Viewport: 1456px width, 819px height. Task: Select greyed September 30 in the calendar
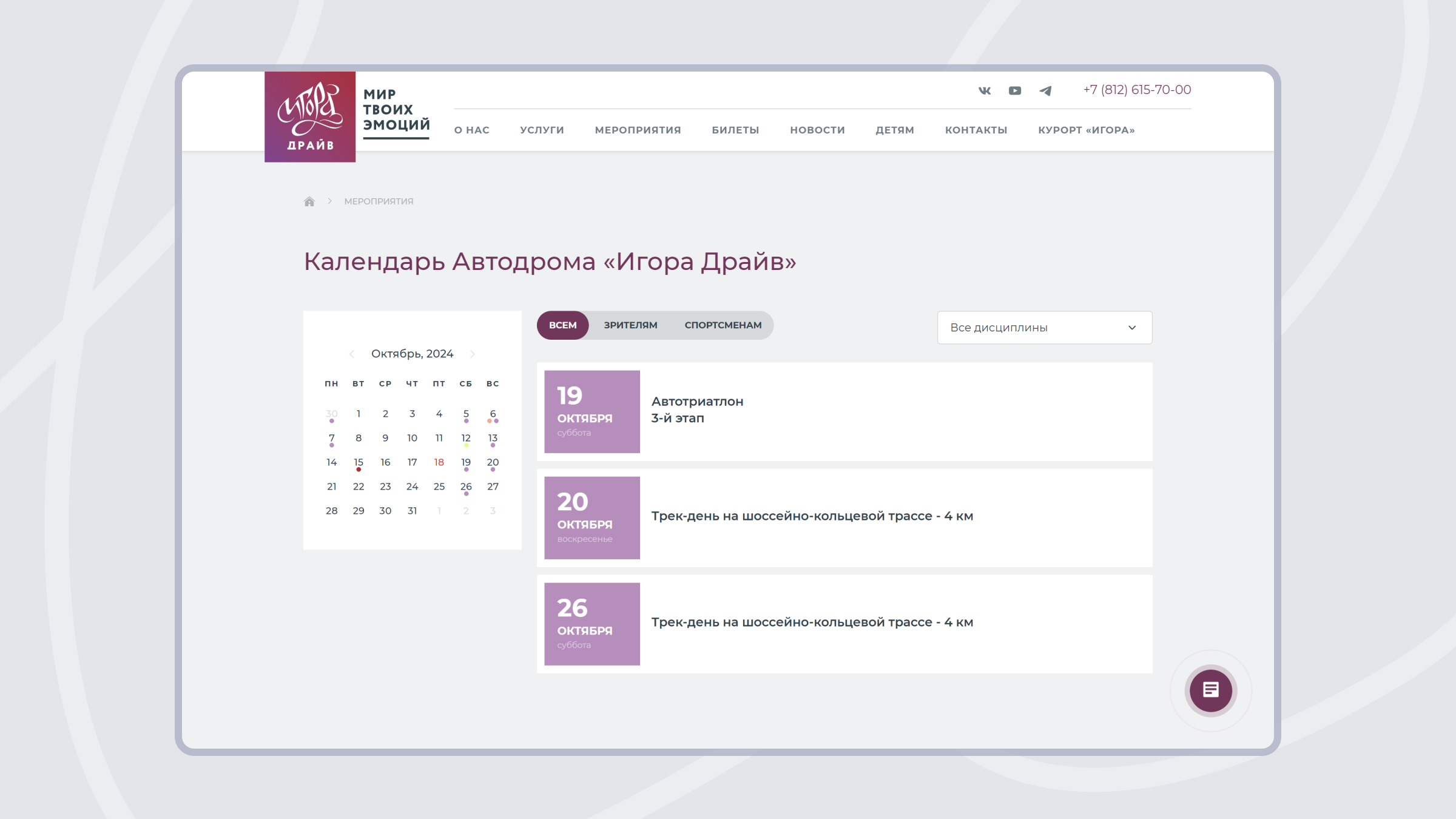[x=331, y=414]
